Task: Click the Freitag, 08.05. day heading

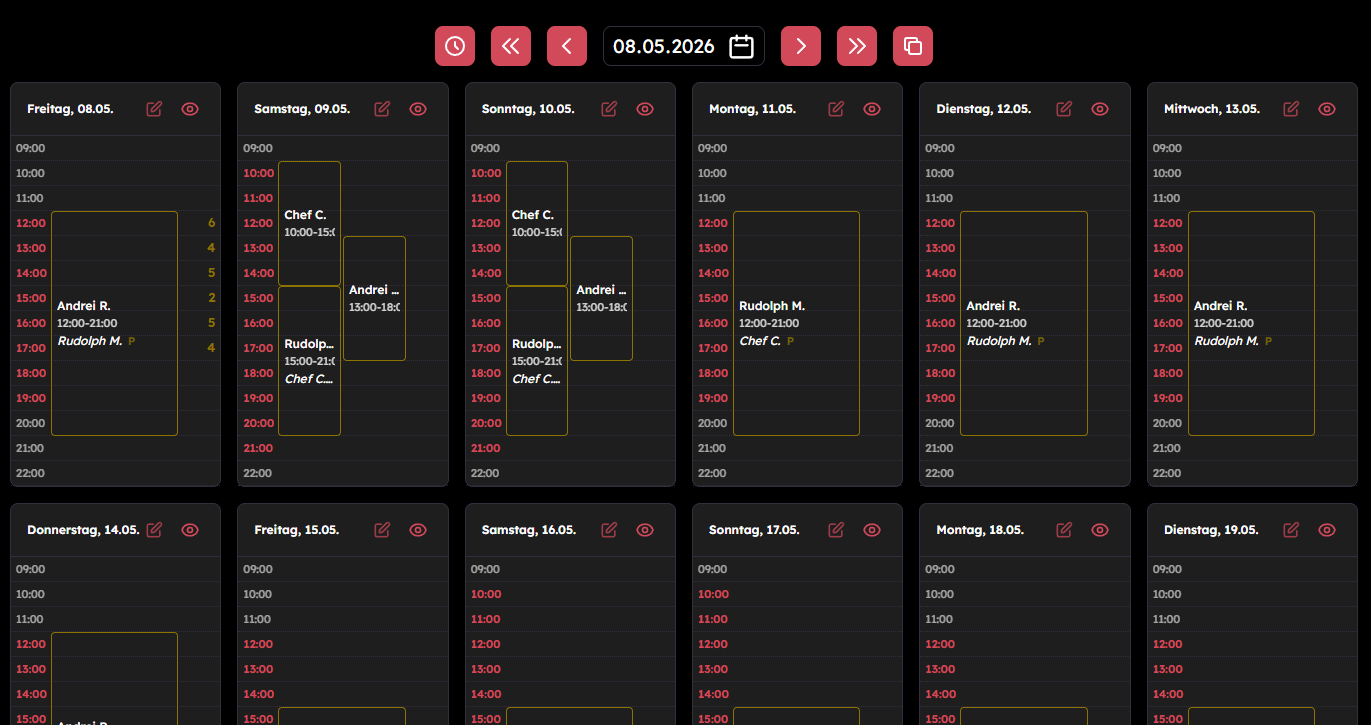Action: click(70, 109)
